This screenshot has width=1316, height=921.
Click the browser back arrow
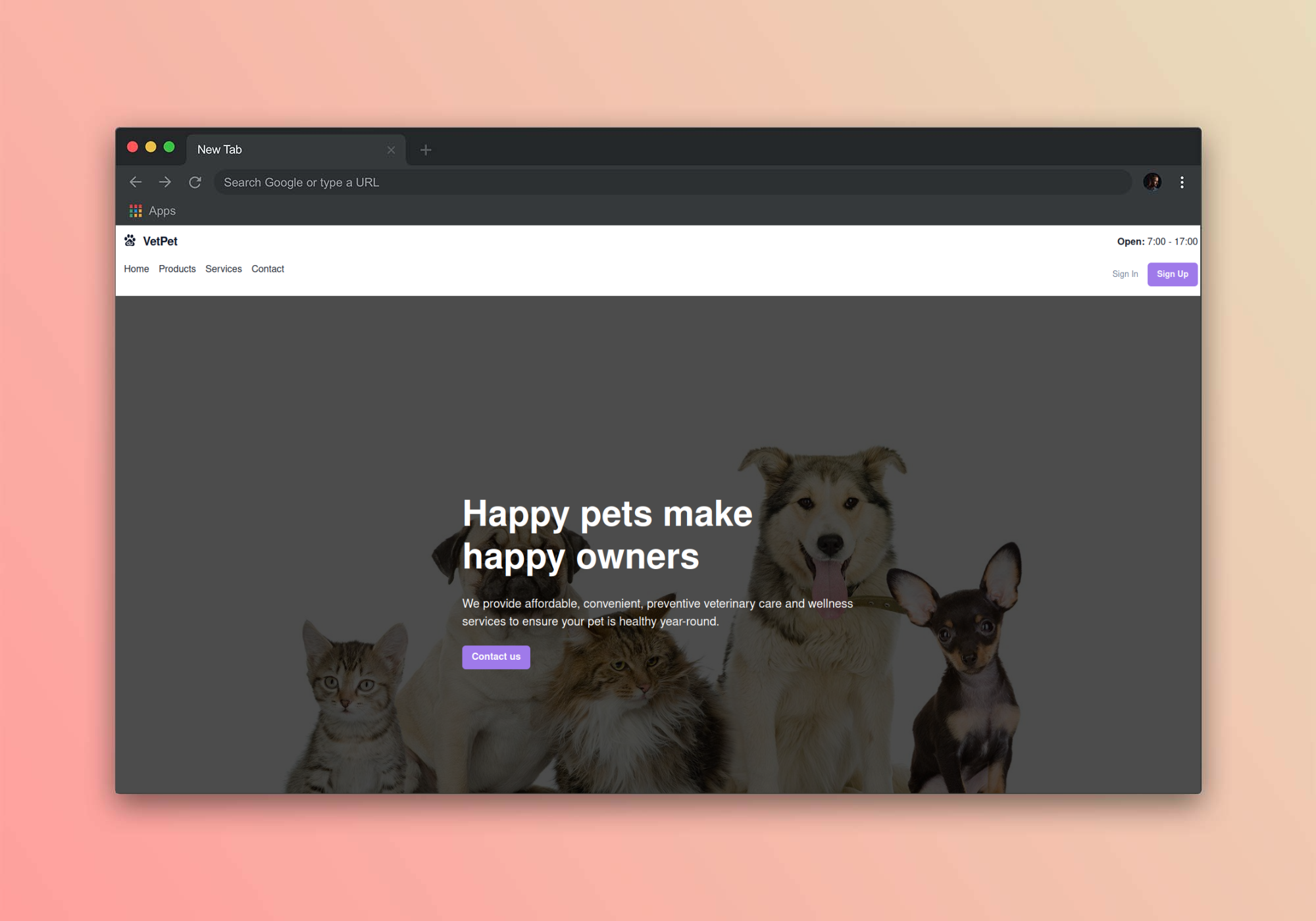(136, 182)
